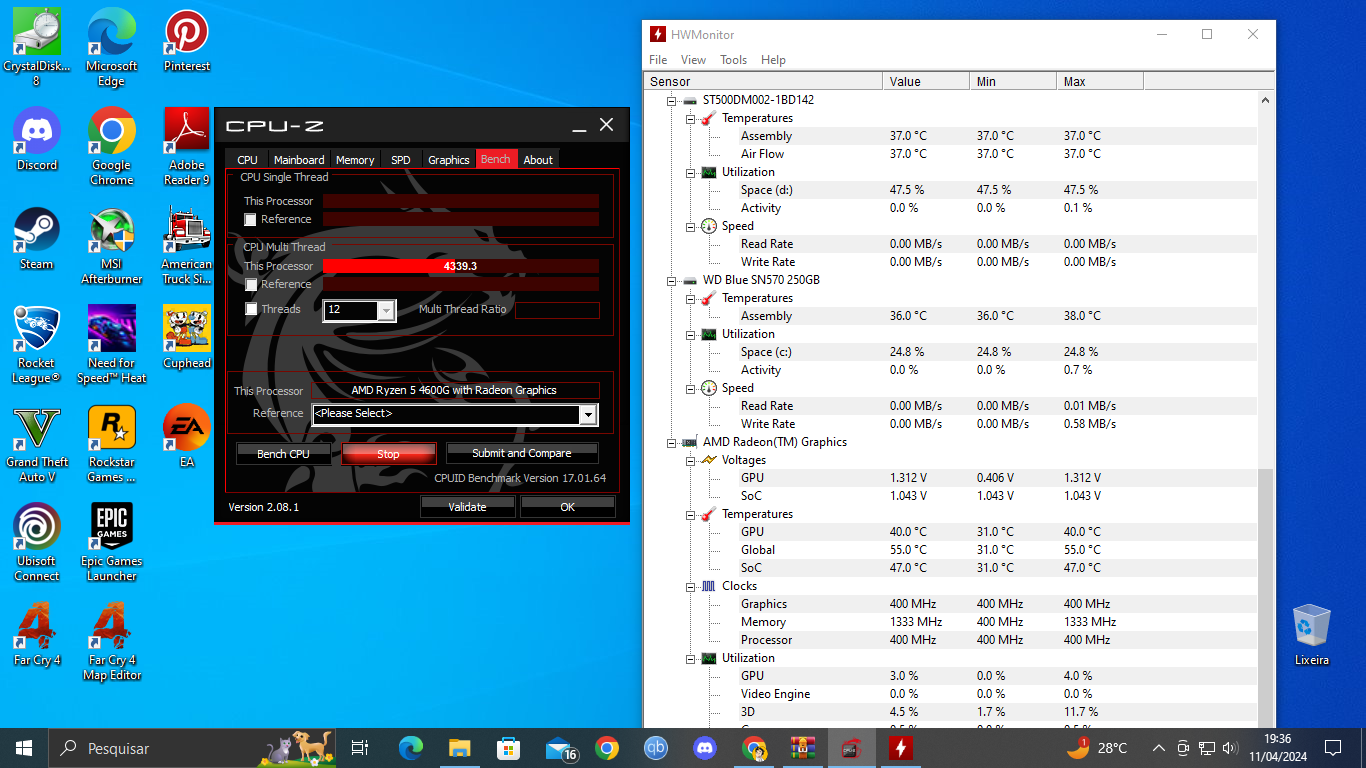Open File Explorer from the taskbar
Image resolution: width=1366 pixels, height=768 pixels.
[460, 748]
